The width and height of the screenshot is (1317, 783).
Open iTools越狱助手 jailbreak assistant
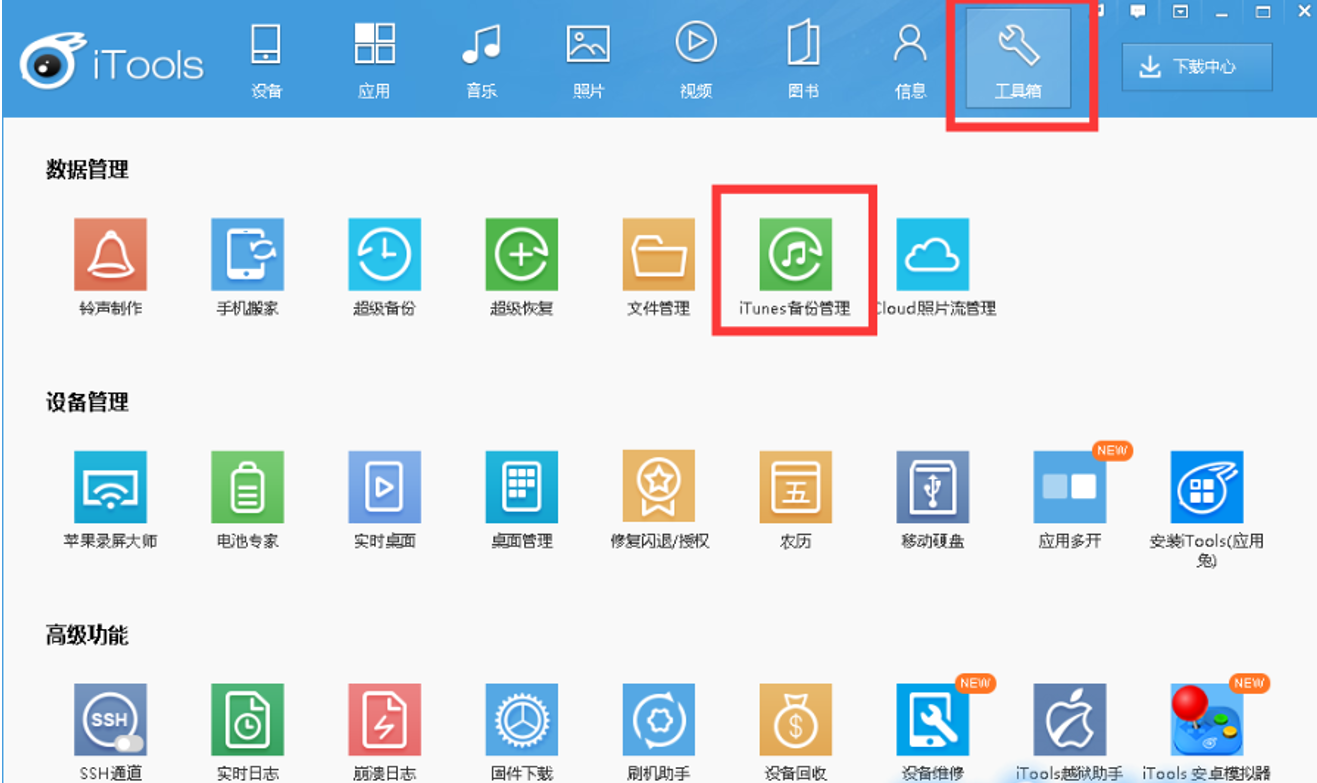tap(1069, 720)
